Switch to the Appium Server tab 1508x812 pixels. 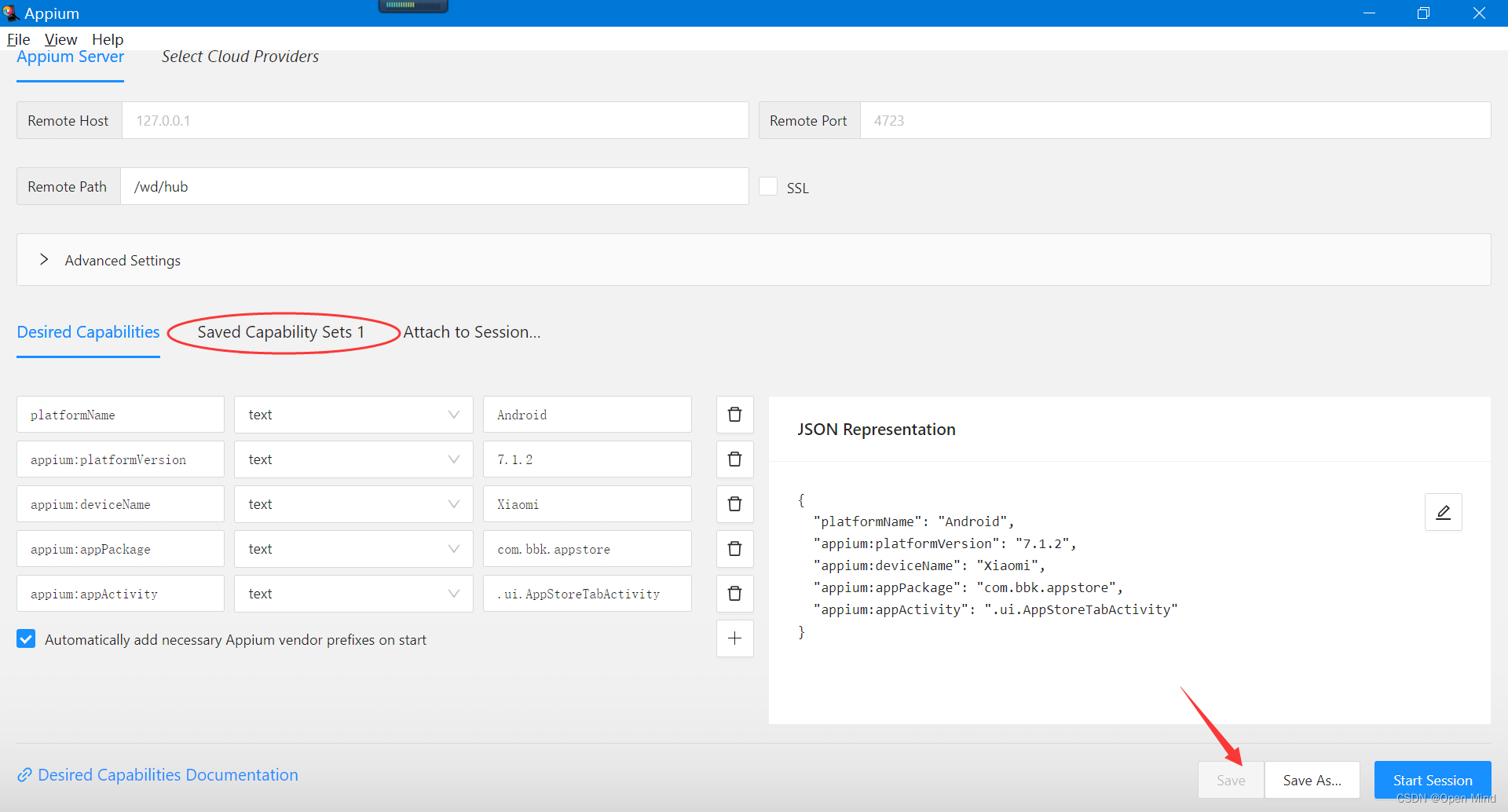tap(70, 57)
